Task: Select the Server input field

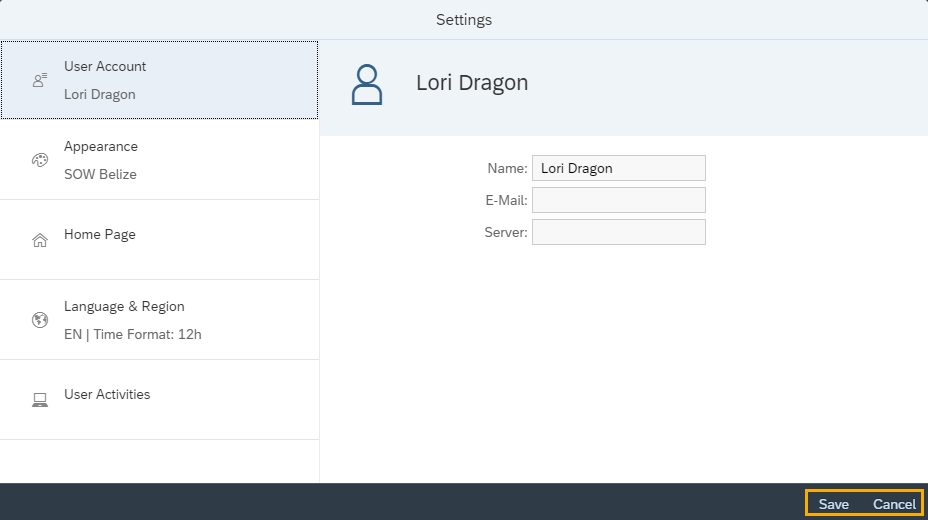Action: click(618, 232)
